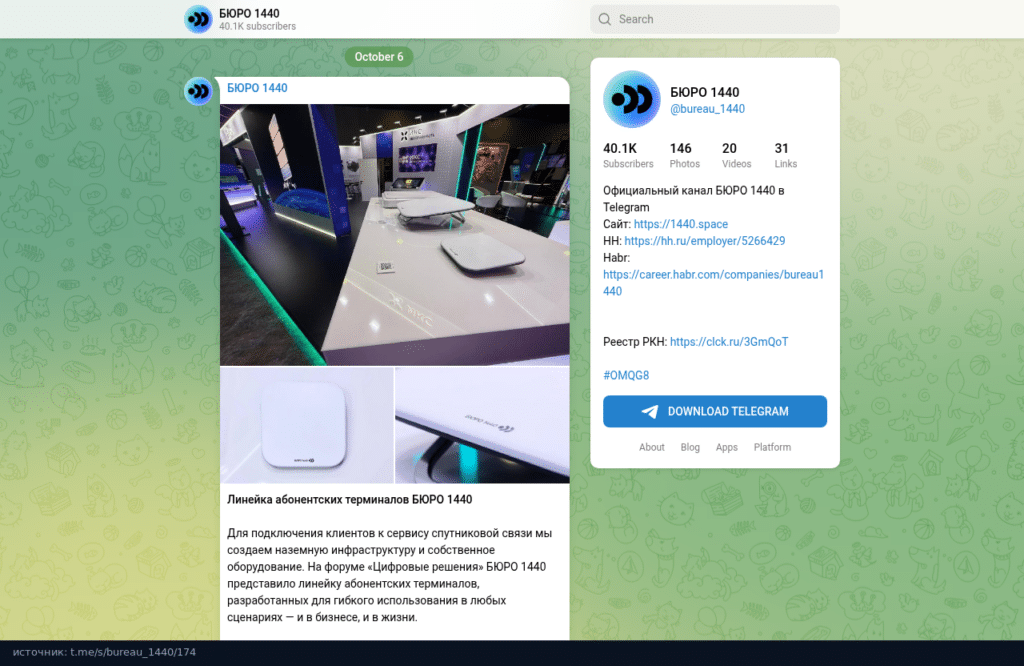Click the October 6 date badge
Screen dimensions: 1024x666
379,57
